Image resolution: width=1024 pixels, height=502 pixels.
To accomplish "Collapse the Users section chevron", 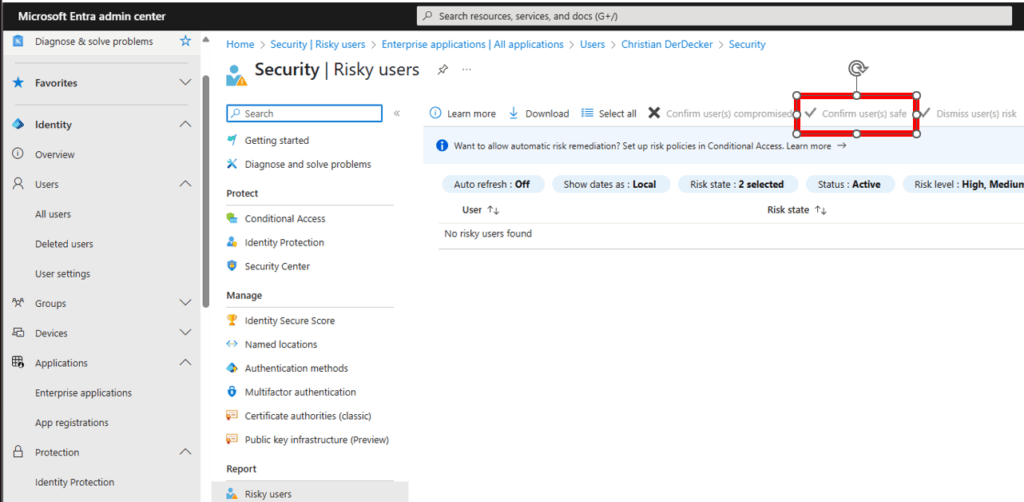I will (185, 184).
